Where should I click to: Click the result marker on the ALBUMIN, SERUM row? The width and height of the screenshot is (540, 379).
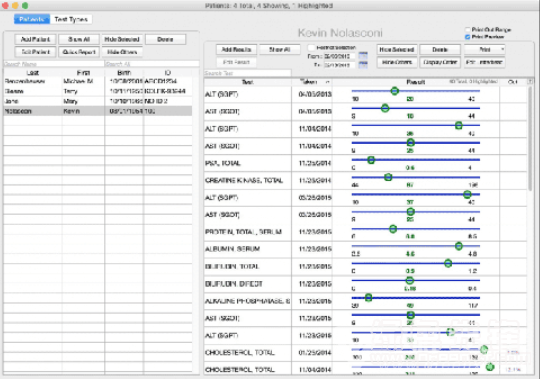pos(459,246)
